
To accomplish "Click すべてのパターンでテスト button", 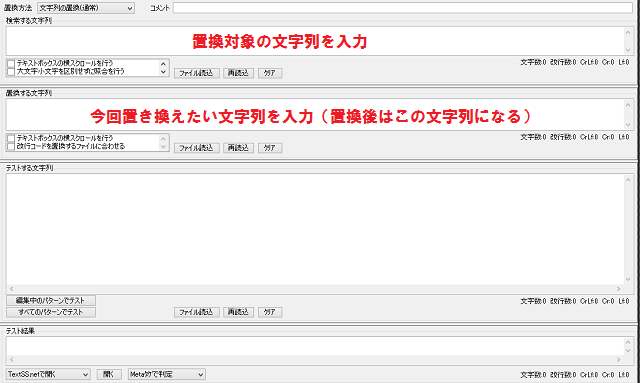I will pos(51,312).
